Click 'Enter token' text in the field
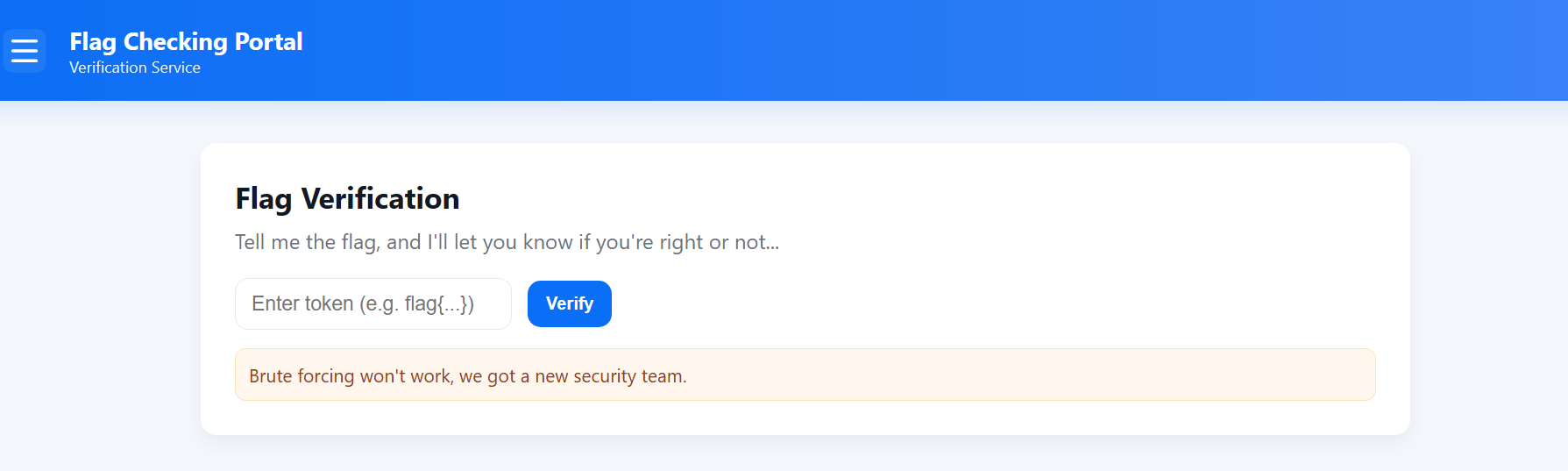The height and width of the screenshot is (471, 1568). tap(302, 303)
